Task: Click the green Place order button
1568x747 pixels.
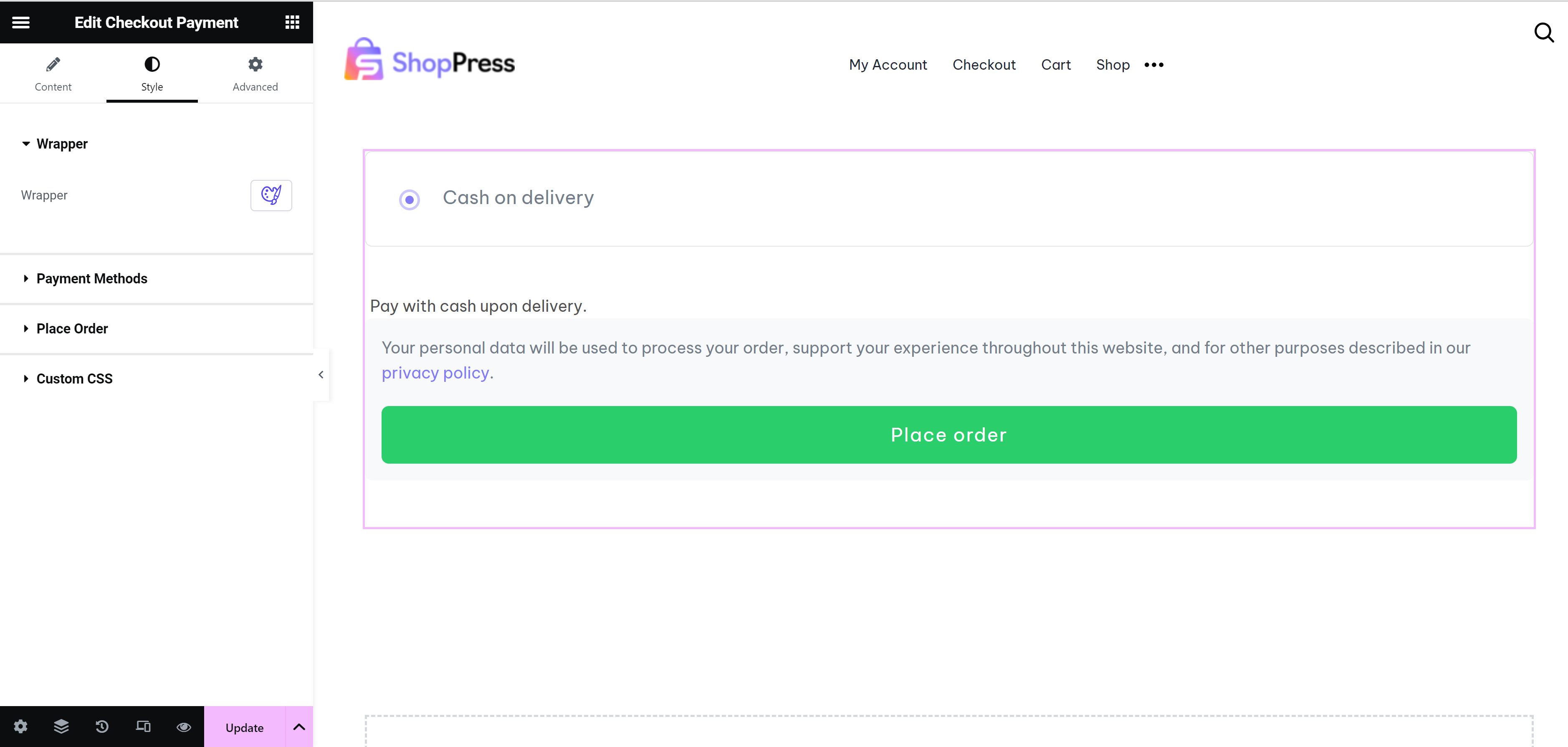Action: [x=948, y=434]
